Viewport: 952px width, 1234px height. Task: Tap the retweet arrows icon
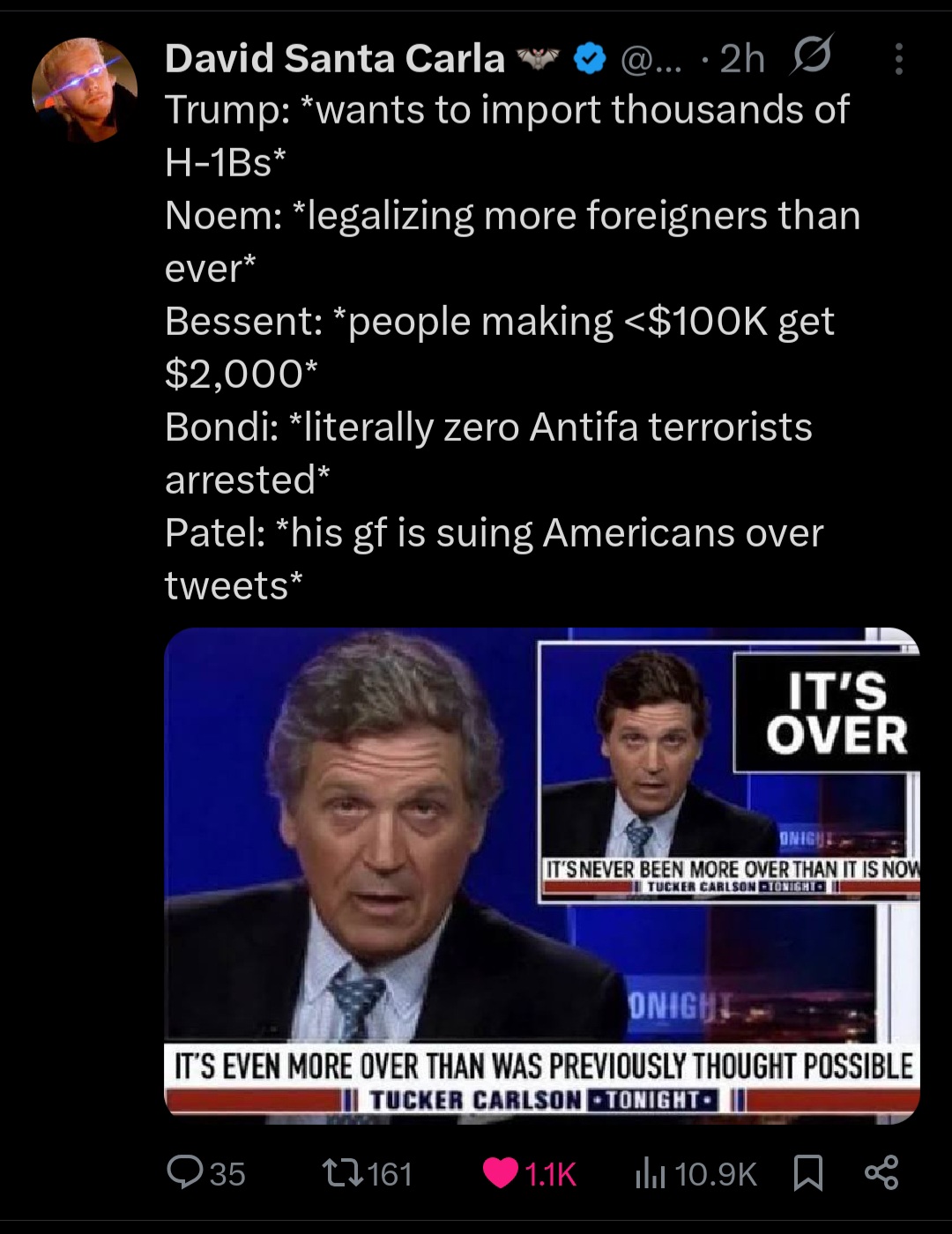point(342,1173)
